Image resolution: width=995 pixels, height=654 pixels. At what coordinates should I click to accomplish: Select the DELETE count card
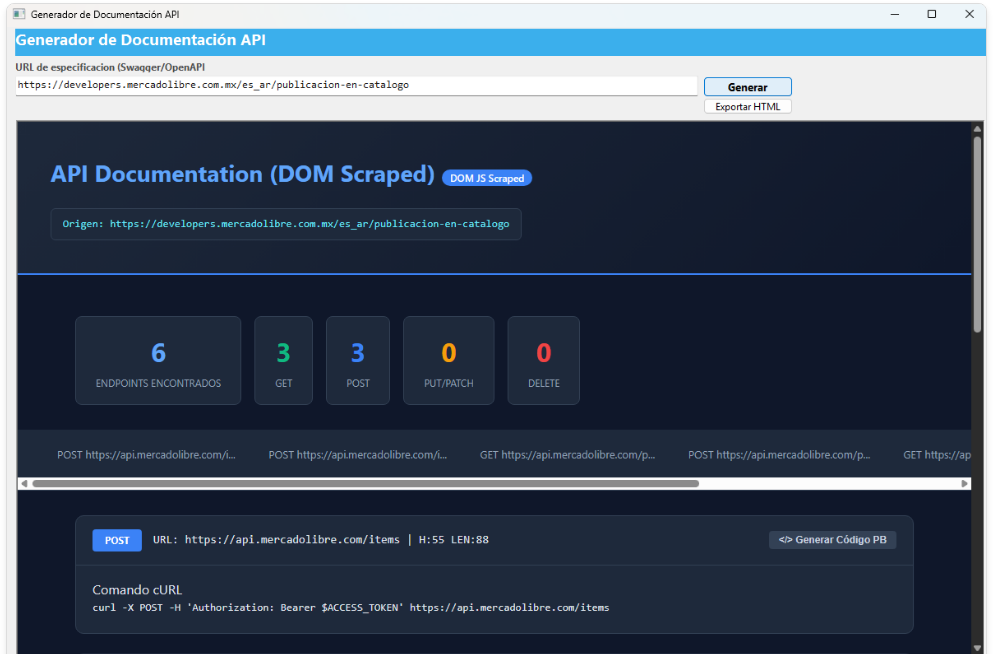pyautogui.click(x=544, y=360)
